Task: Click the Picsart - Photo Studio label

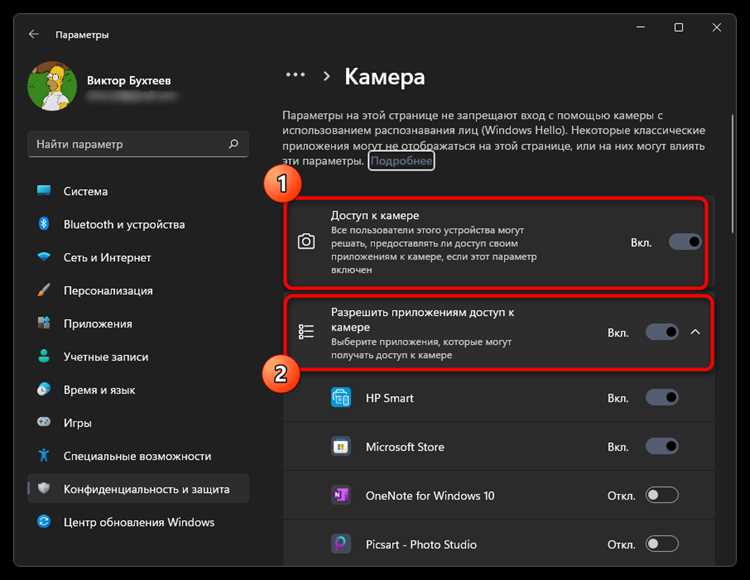Action: (421, 544)
